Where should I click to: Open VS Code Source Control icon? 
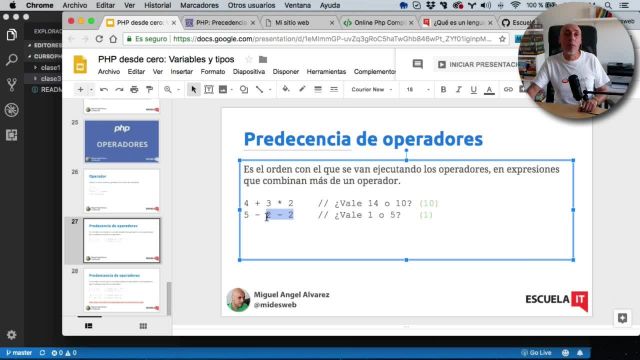tap(11, 84)
